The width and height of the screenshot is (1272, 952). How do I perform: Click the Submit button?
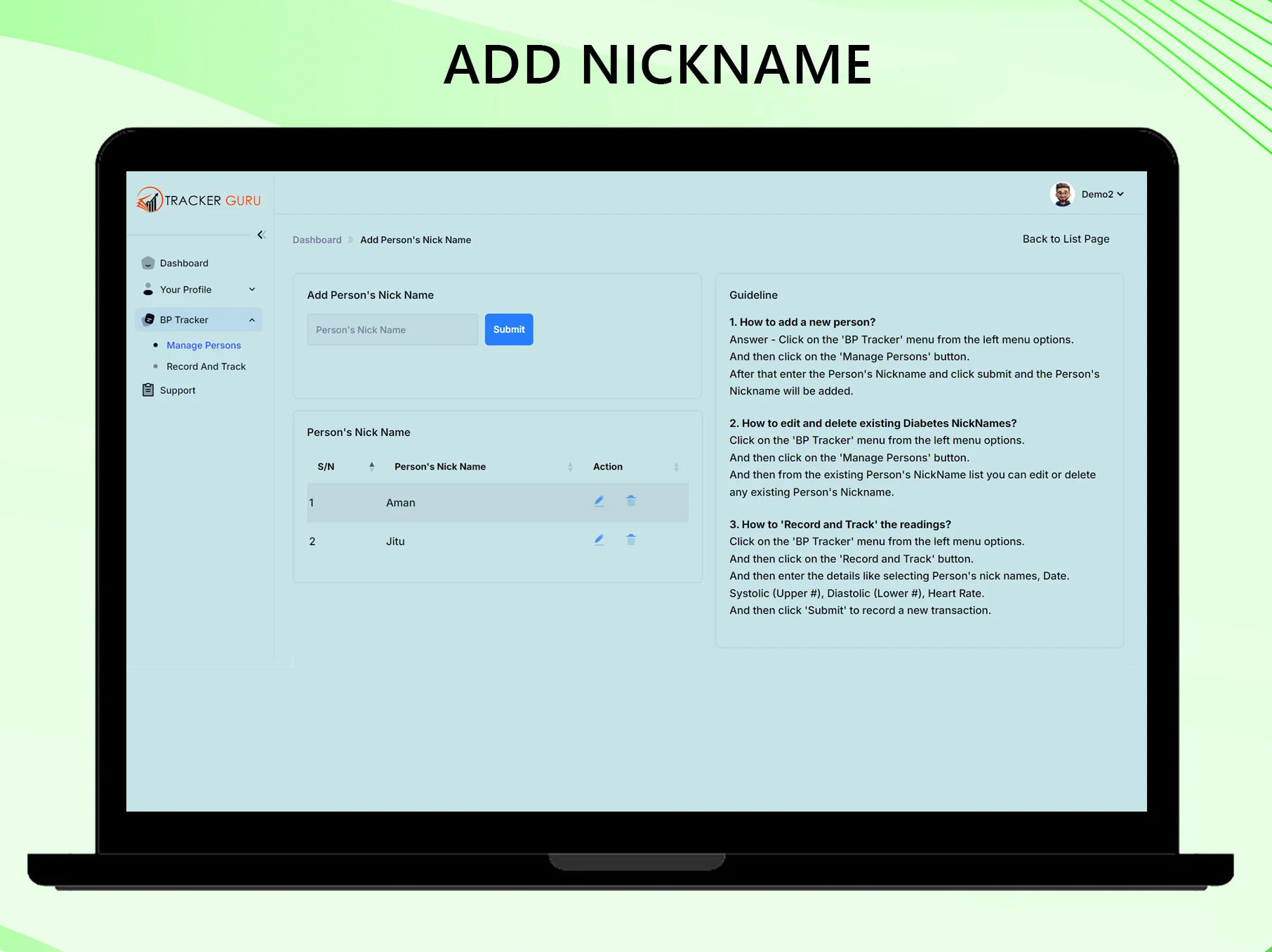tap(509, 329)
